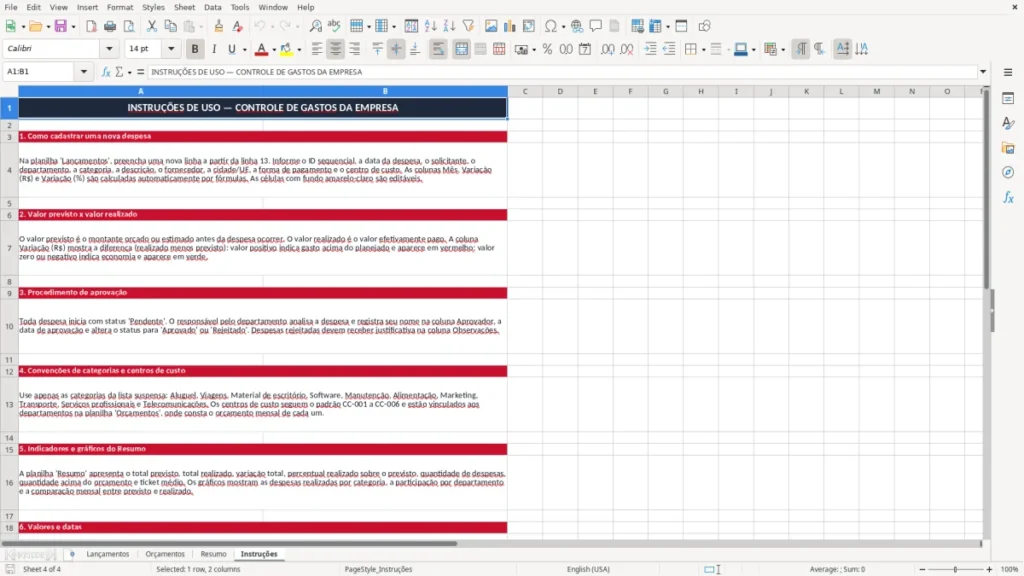Toggle Merge and Center Cells

click(x=461, y=49)
